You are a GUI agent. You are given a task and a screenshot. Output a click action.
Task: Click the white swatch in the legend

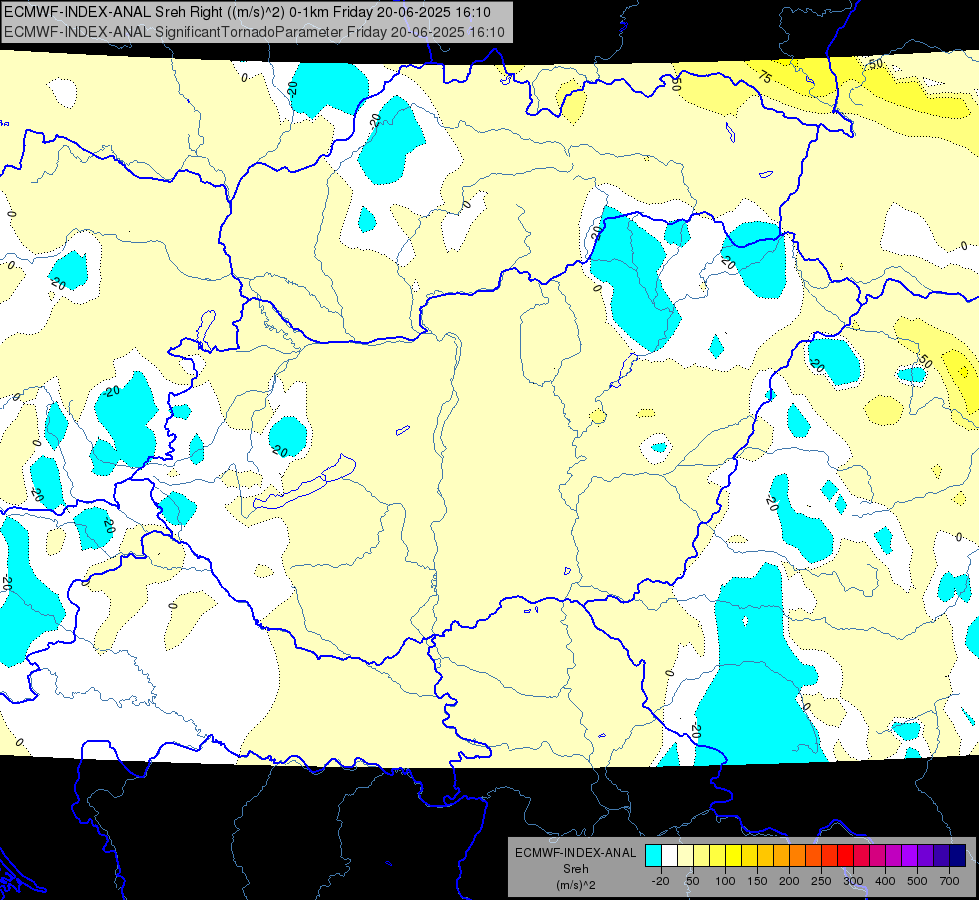coord(669,856)
